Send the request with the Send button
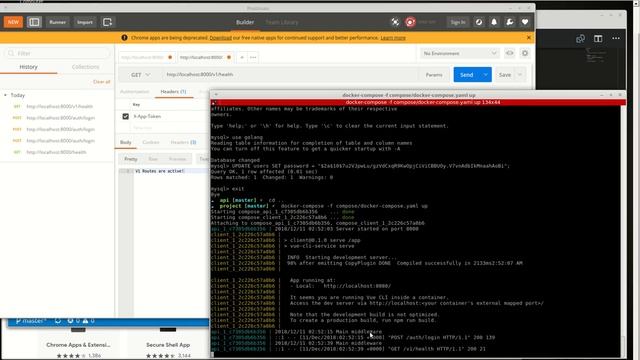This screenshot has height=360, width=640. pos(467,75)
